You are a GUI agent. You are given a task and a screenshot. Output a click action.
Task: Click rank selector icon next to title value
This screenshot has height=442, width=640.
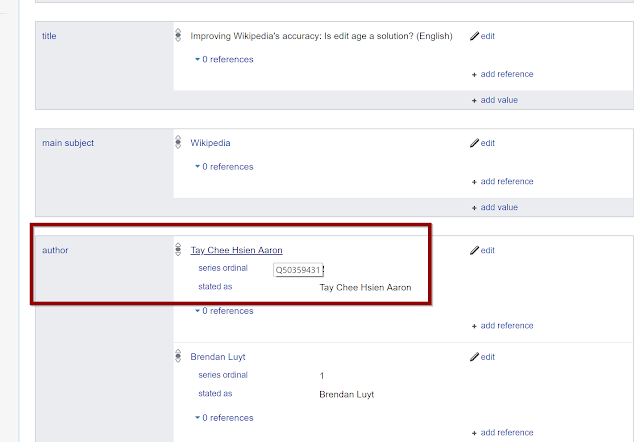tap(178, 35)
